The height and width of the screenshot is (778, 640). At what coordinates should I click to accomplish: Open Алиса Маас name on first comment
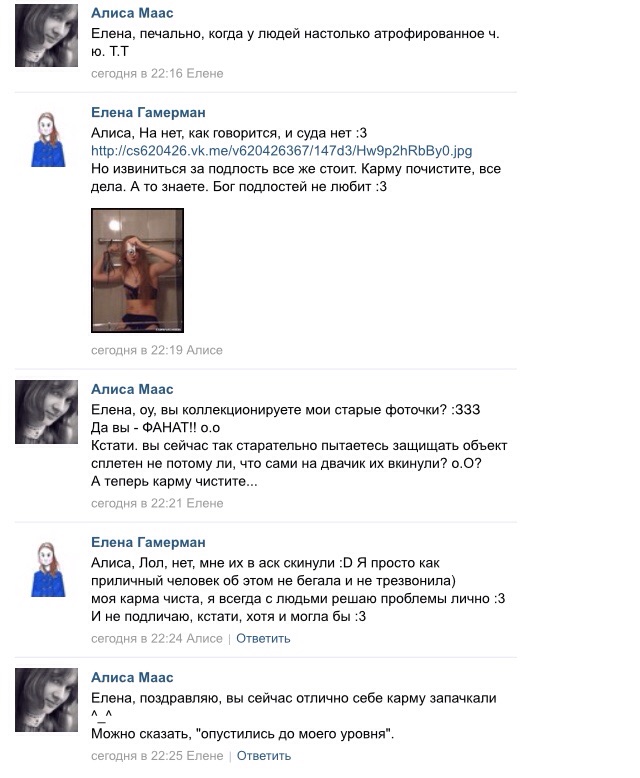tap(132, 13)
